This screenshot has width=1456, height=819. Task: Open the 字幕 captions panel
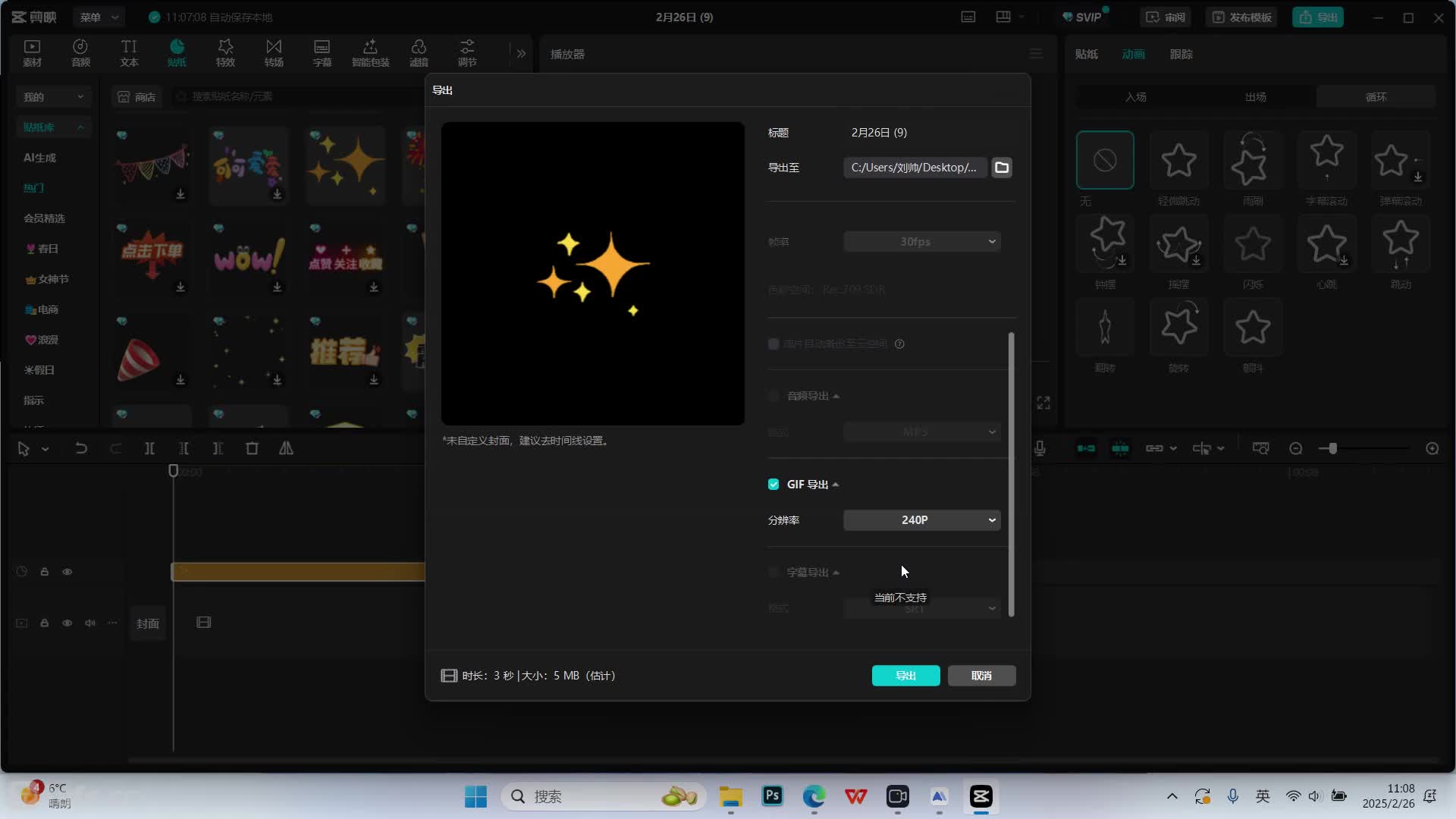[x=322, y=53]
